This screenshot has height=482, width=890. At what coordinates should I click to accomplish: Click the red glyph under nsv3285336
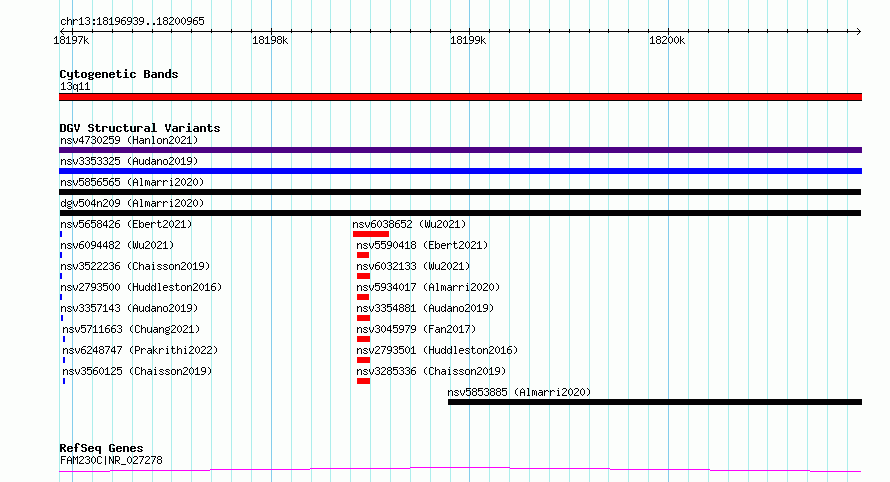(363, 381)
